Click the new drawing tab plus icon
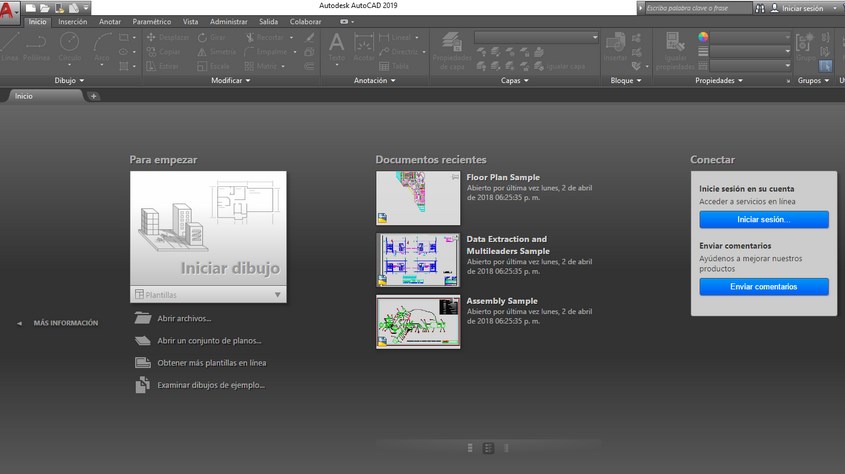This screenshot has width=845, height=474. 93,96
